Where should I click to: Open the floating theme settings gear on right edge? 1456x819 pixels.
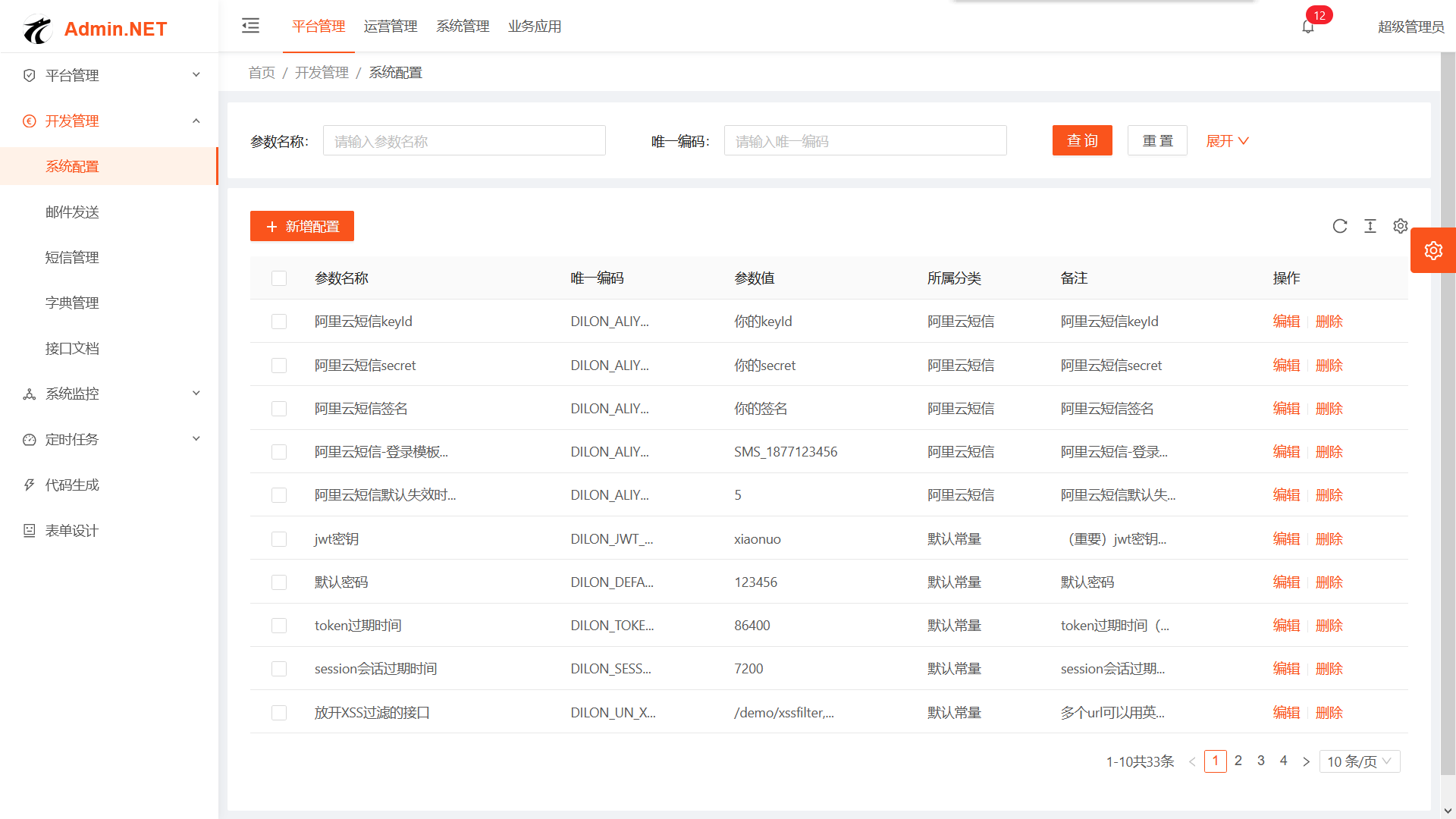pos(1433,250)
